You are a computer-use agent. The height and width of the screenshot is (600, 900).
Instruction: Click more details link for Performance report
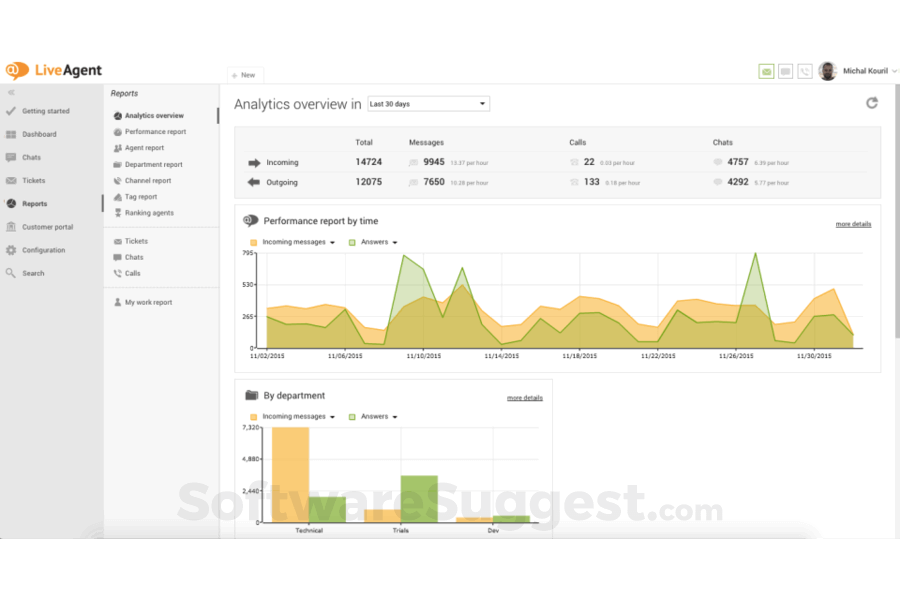pos(853,224)
